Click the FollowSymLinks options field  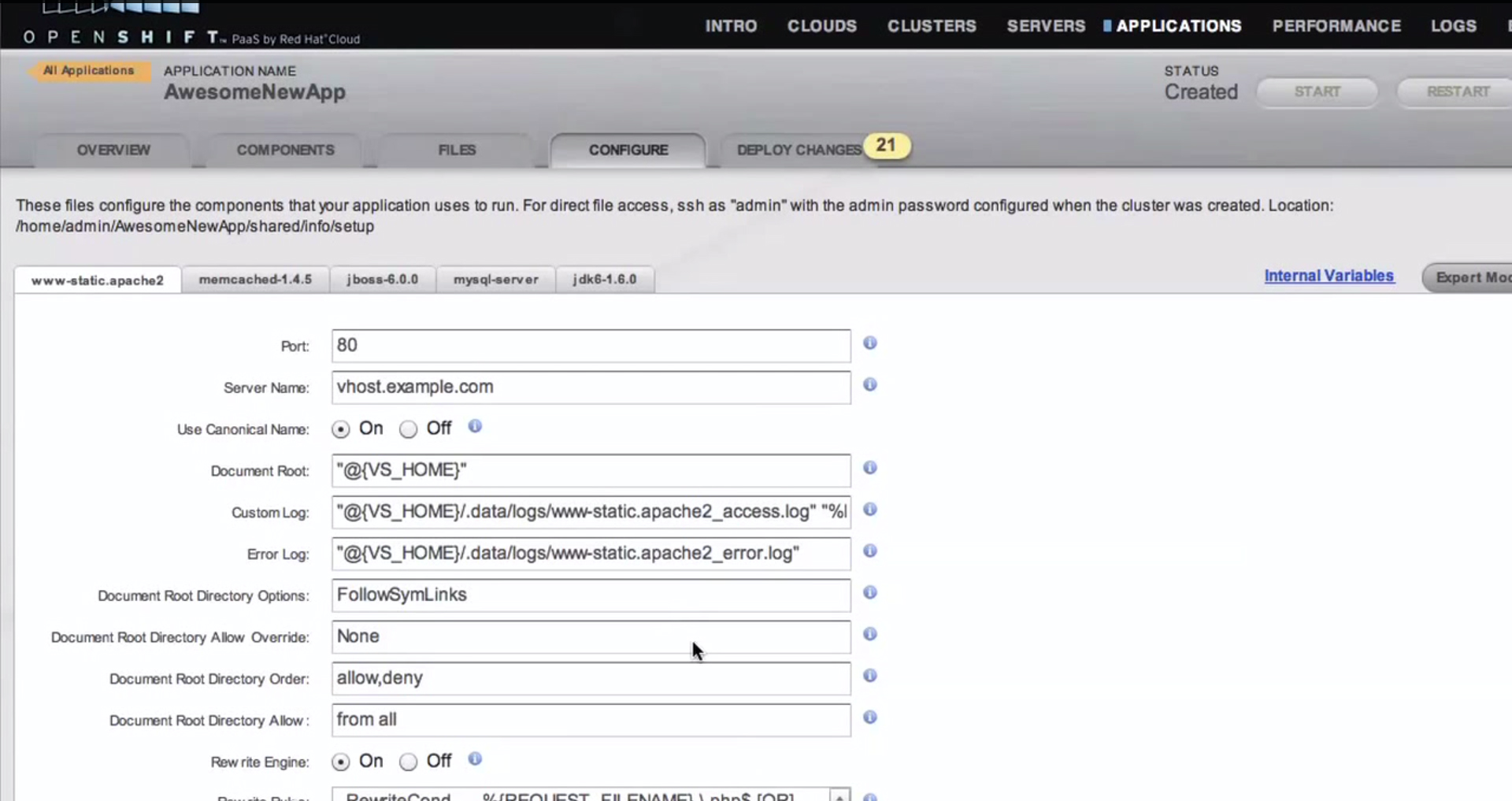click(591, 595)
